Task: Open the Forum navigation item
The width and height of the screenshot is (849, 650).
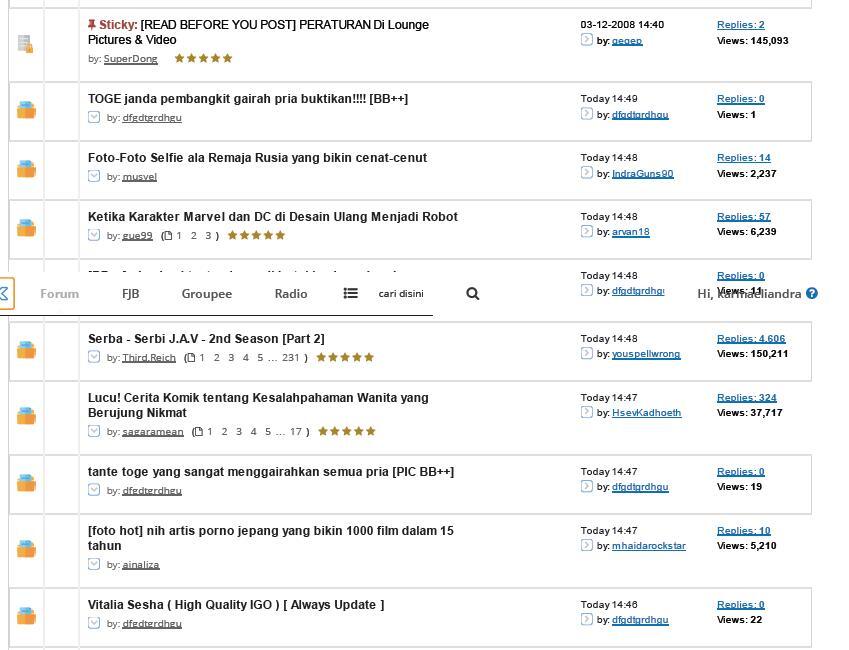Action: point(60,294)
